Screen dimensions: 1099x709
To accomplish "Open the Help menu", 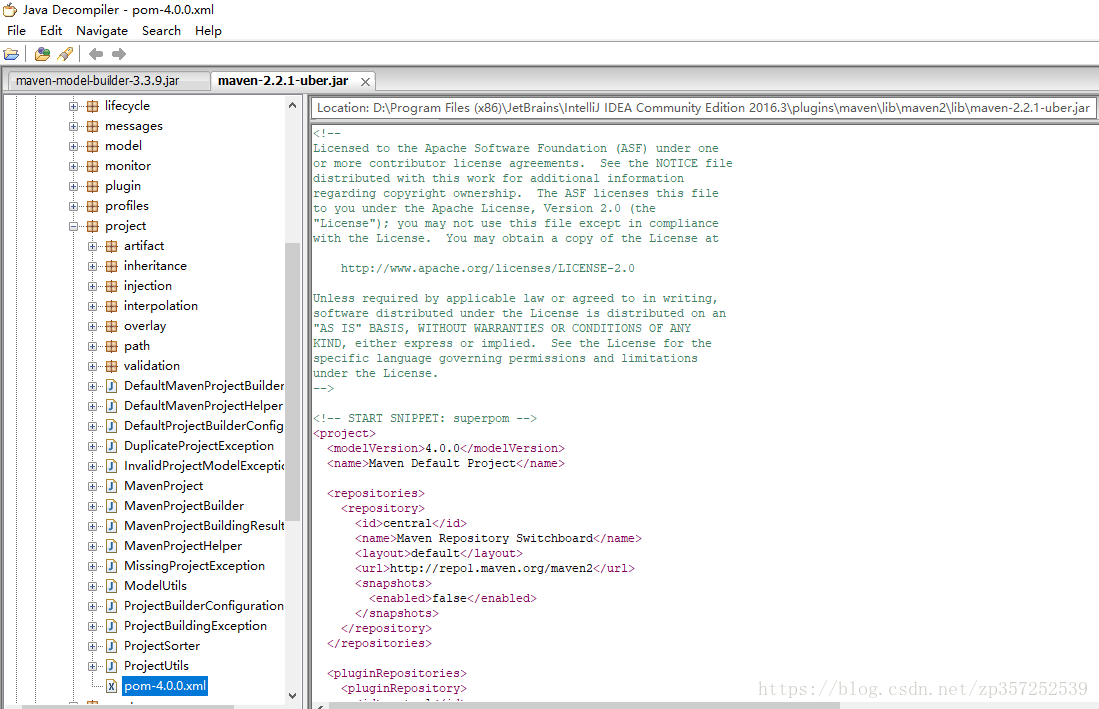I will (x=208, y=31).
